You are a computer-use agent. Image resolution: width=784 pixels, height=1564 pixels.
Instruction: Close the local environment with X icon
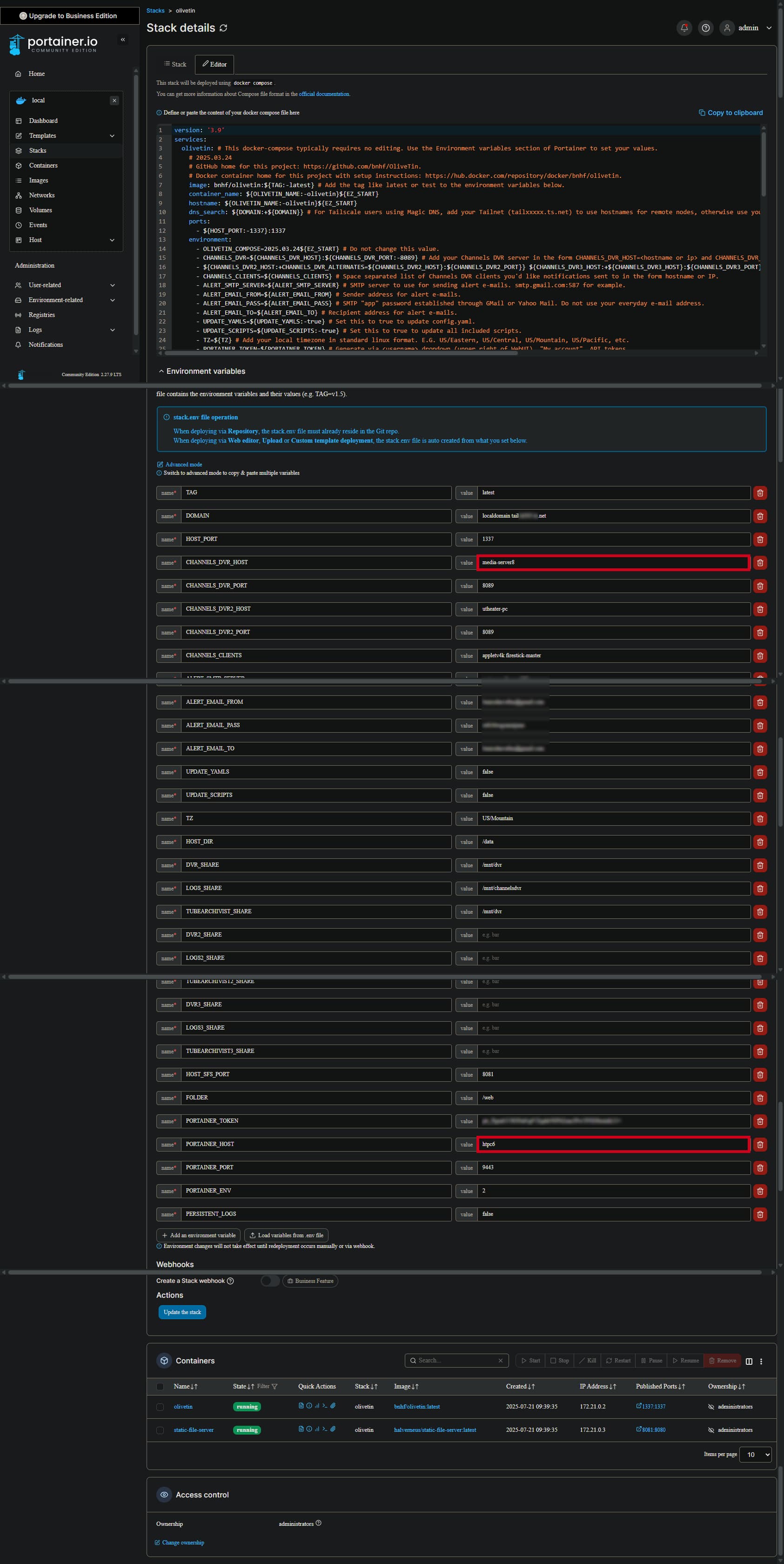(114, 101)
